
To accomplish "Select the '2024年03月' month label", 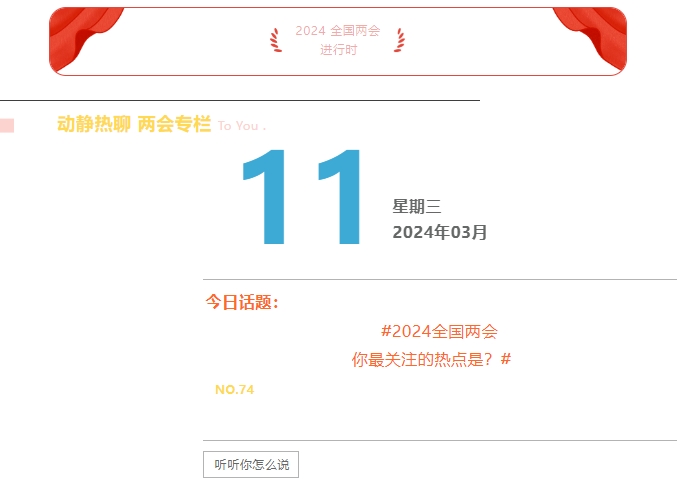I will pos(440,232).
